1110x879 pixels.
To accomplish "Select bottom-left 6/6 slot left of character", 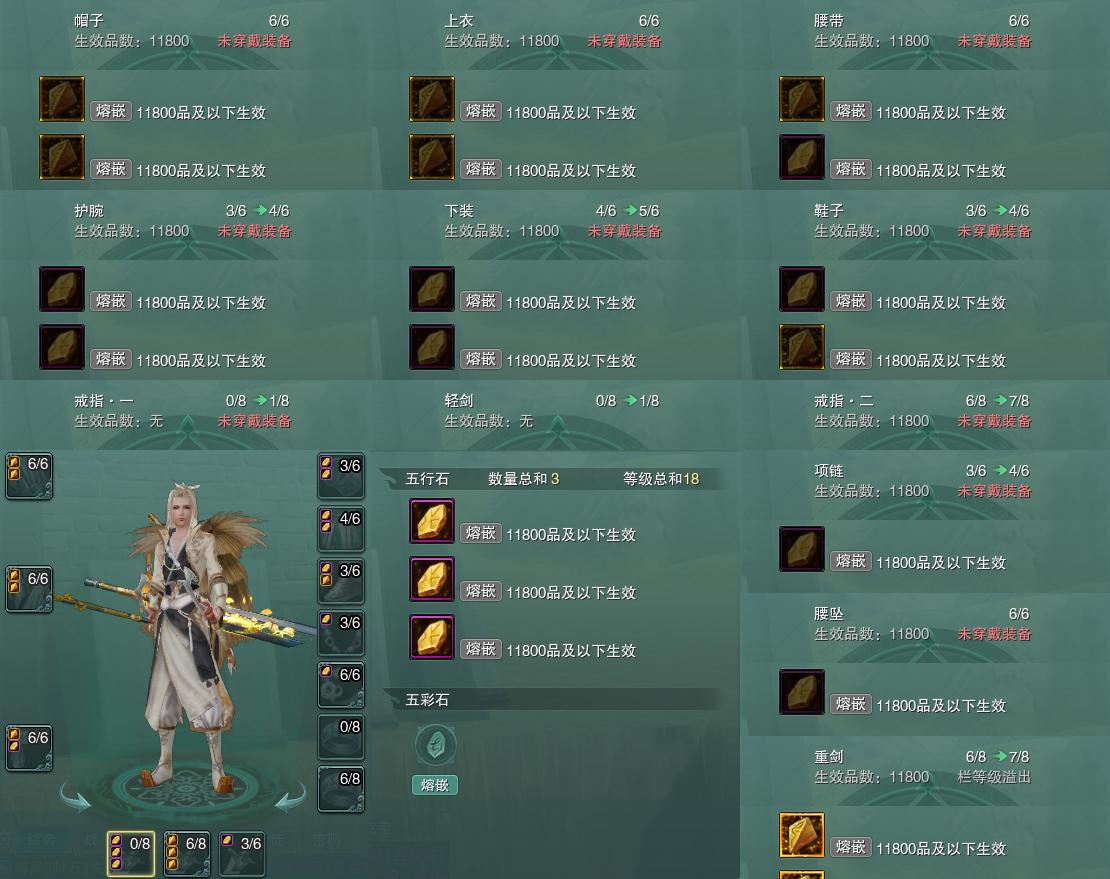I will point(29,748).
